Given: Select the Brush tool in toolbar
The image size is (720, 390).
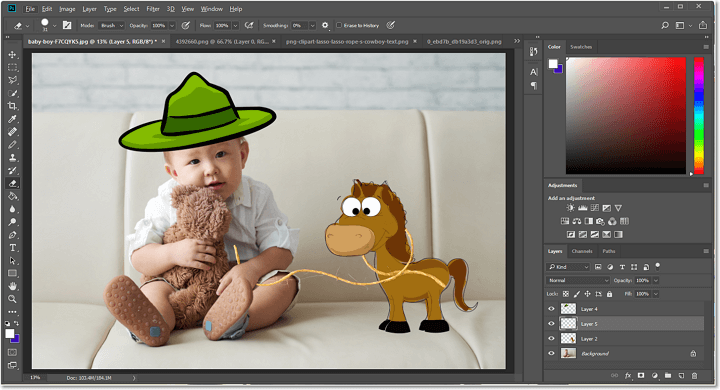Looking at the screenshot, I should coord(12,145).
